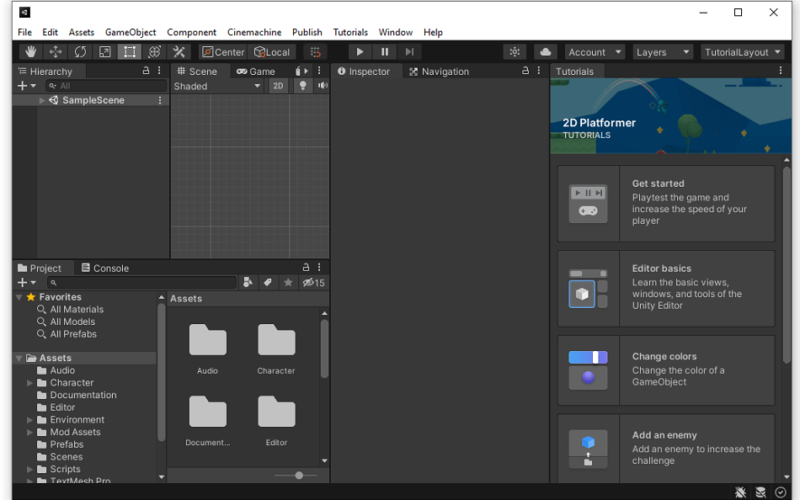Switch to the Console tab
800x500 pixels.
click(105, 268)
